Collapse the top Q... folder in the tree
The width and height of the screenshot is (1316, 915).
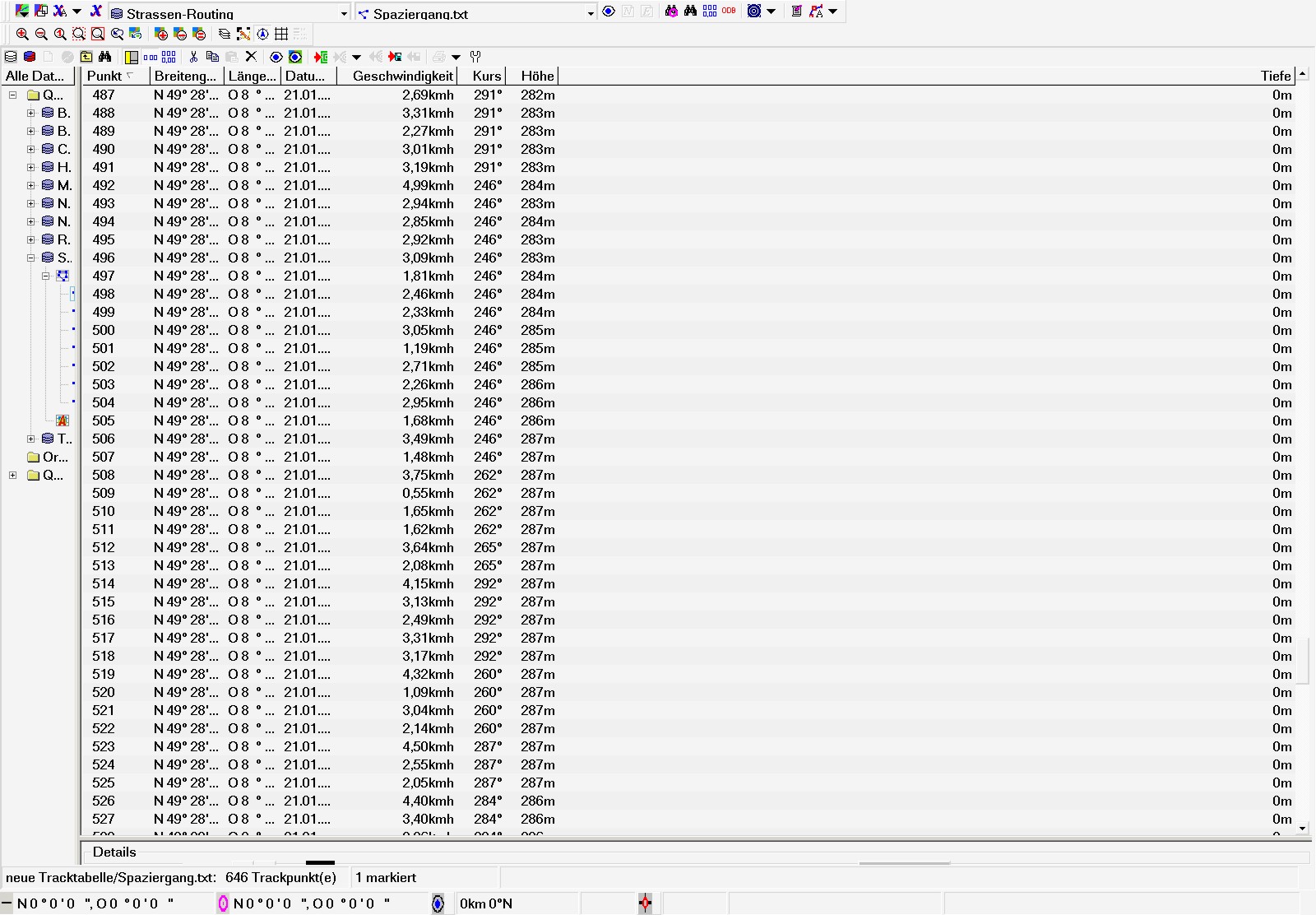pos(13,95)
